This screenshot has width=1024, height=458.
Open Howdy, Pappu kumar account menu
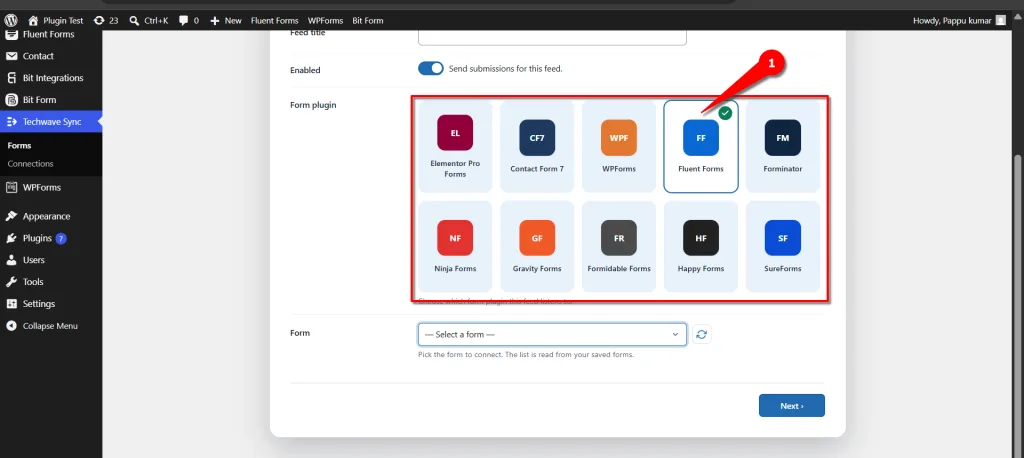pos(959,20)
